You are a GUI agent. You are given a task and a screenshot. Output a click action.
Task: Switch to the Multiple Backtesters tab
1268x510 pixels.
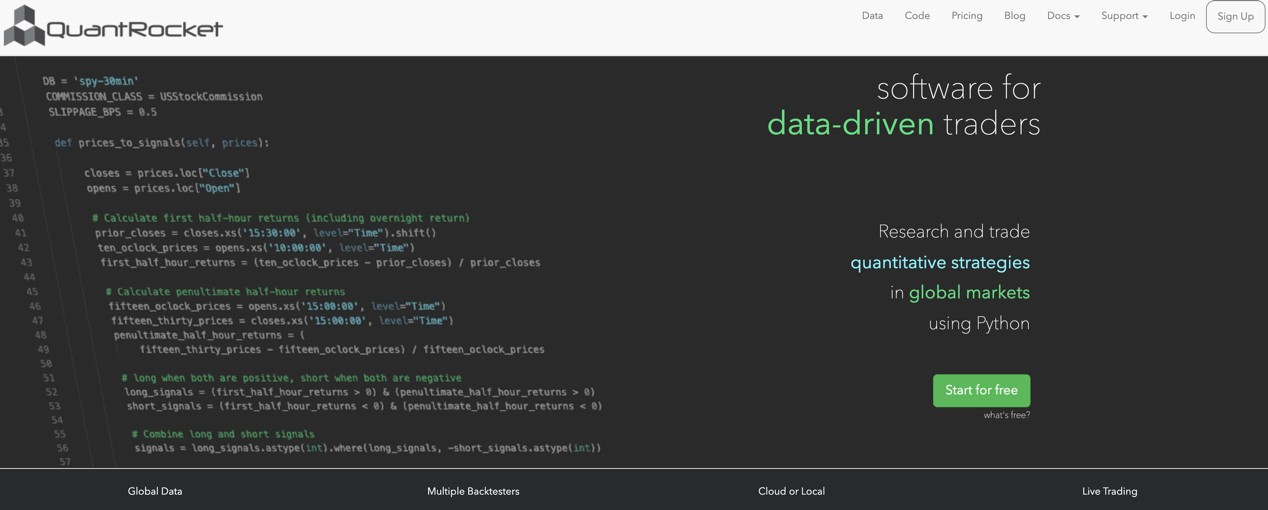pos(473,491)
